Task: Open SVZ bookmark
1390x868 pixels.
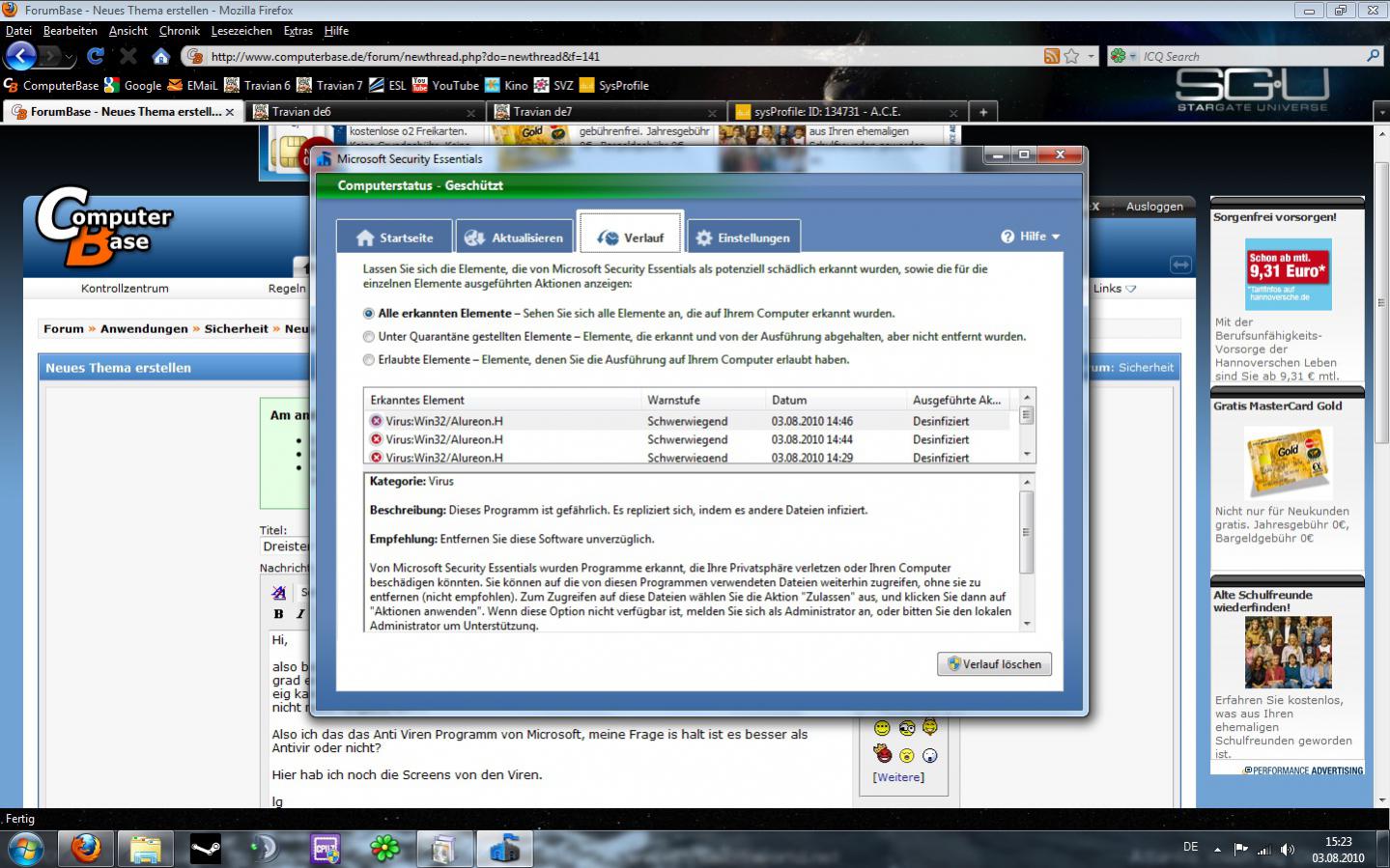Action: [553, 85]
